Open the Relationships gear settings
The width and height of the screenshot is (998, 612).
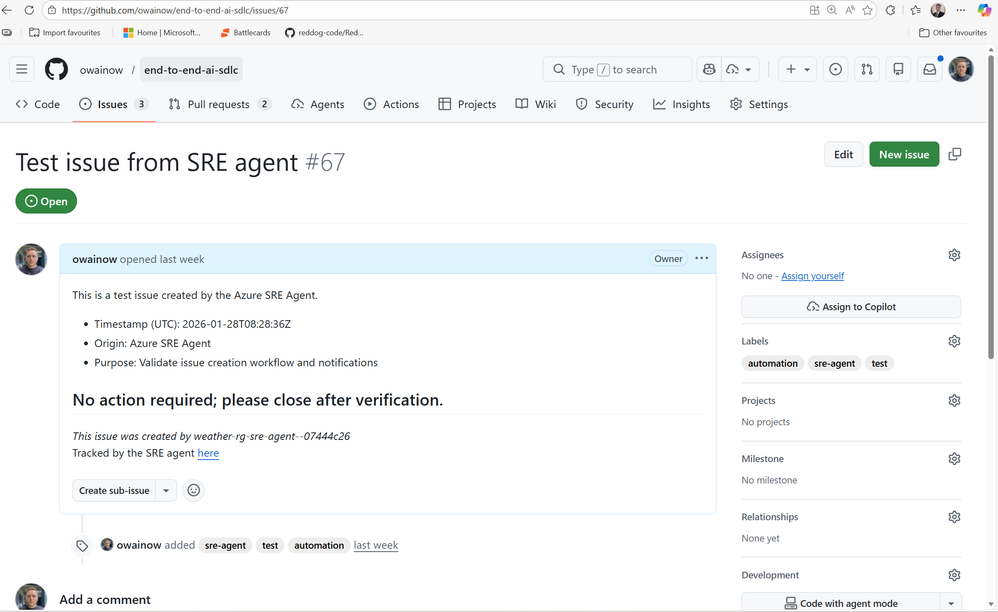tap(954, 517)
